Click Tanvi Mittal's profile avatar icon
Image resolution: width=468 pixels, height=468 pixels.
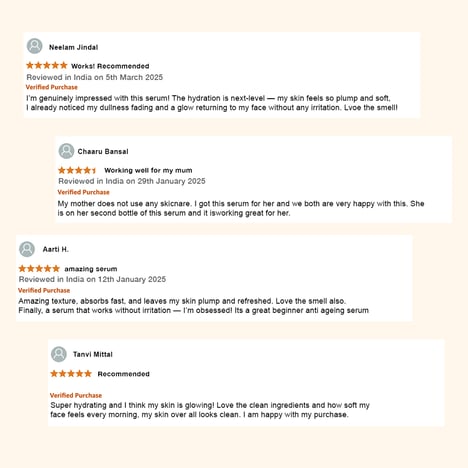59,354
